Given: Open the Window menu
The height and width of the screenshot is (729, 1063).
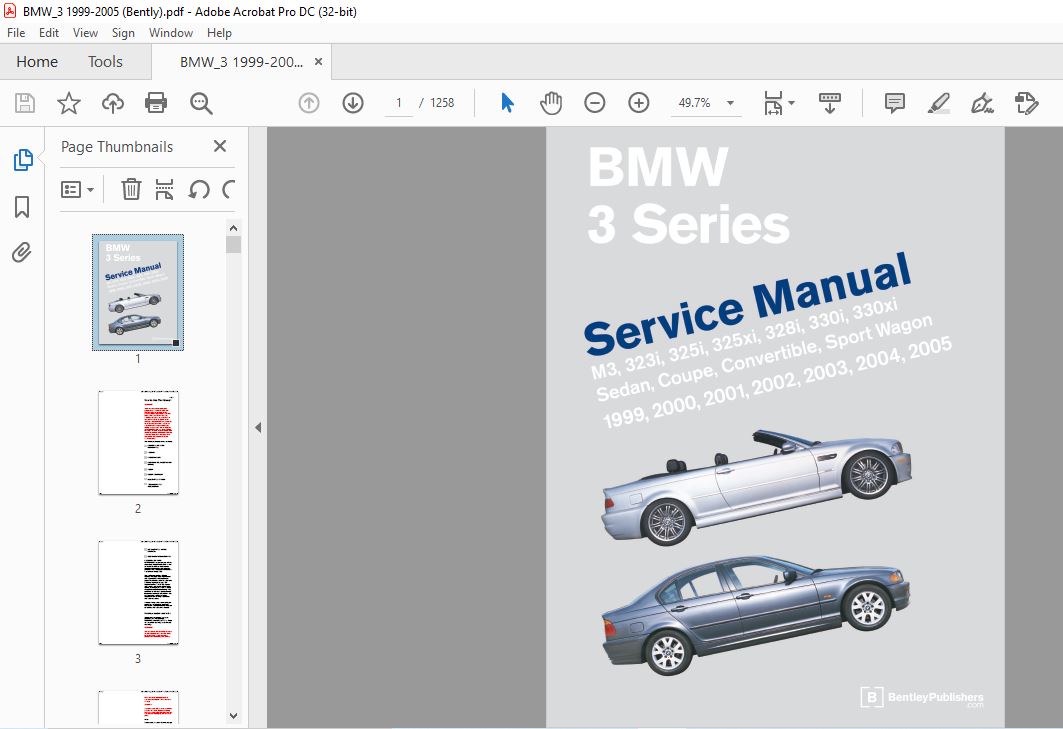Looking at the screenshot, I should click(171, 33).
